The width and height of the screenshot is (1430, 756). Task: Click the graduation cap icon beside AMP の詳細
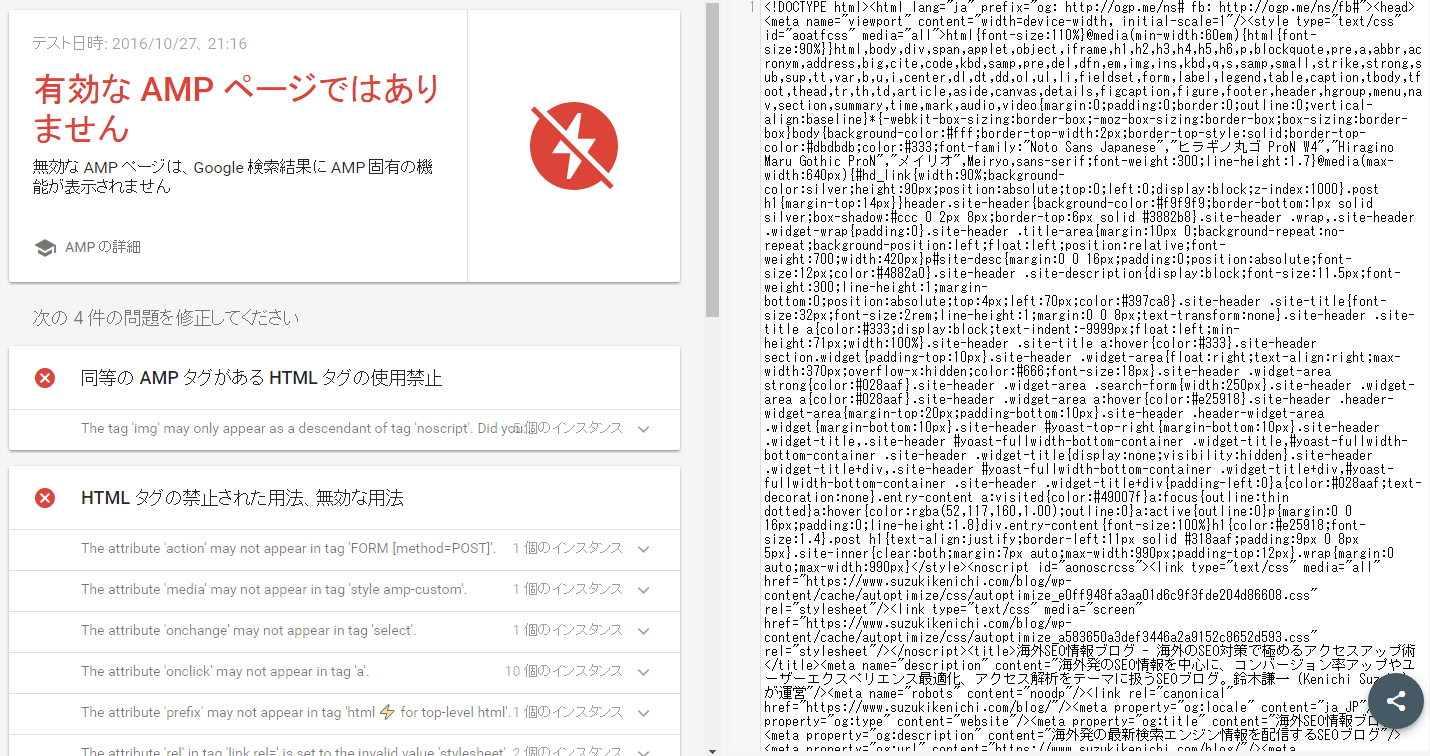click(44, 247)
